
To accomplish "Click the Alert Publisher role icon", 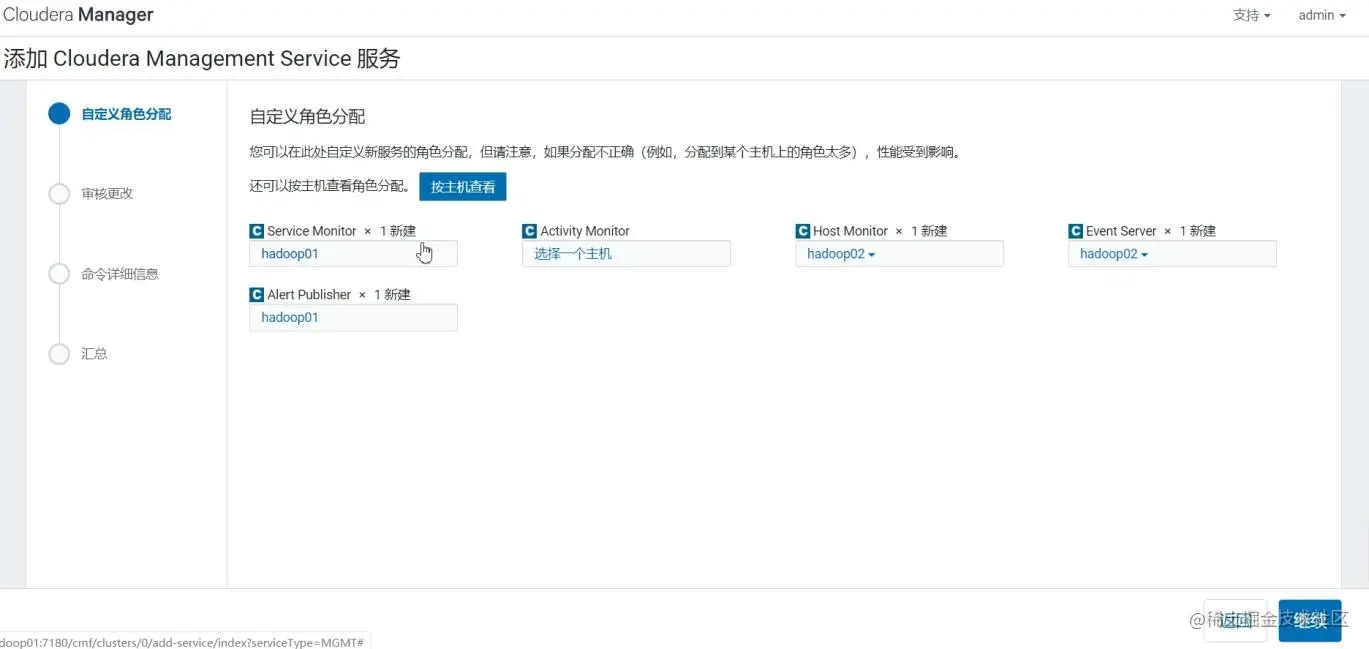I will (x=256, y=295).
